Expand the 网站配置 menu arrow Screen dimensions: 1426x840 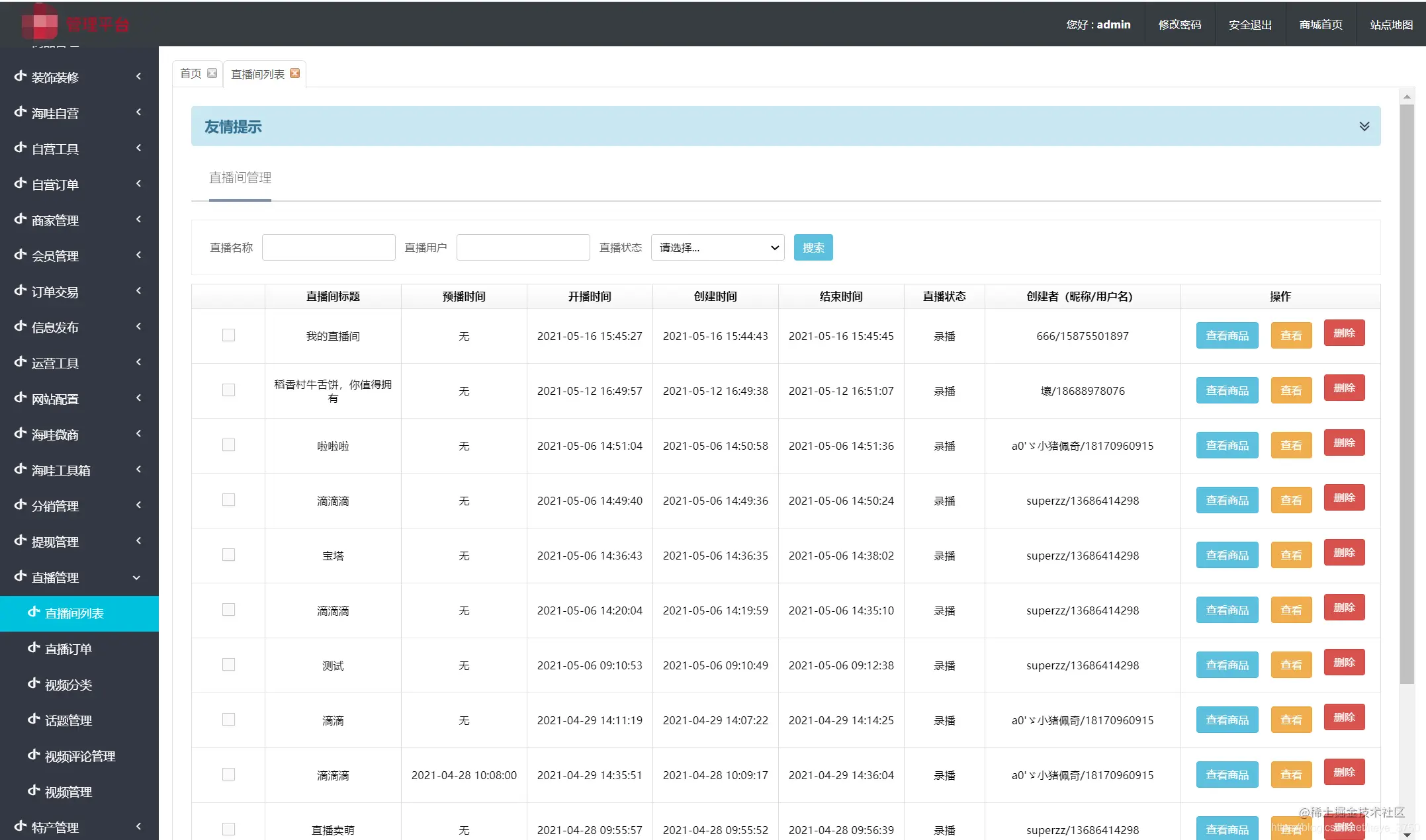(138, 398)
